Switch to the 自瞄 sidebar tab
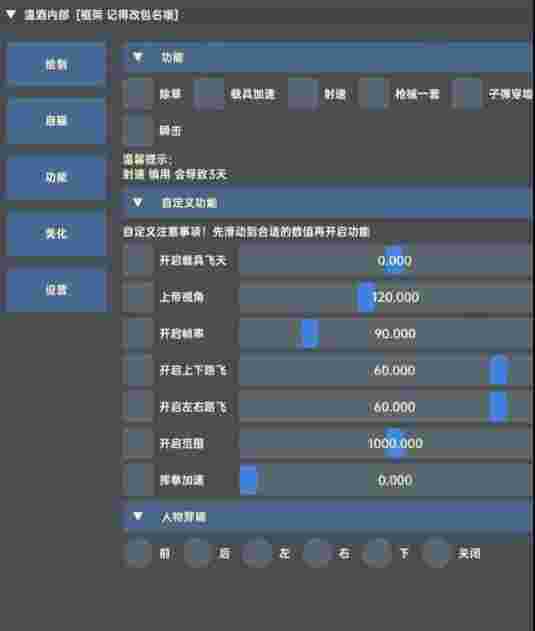 click(x=56, y=120)
